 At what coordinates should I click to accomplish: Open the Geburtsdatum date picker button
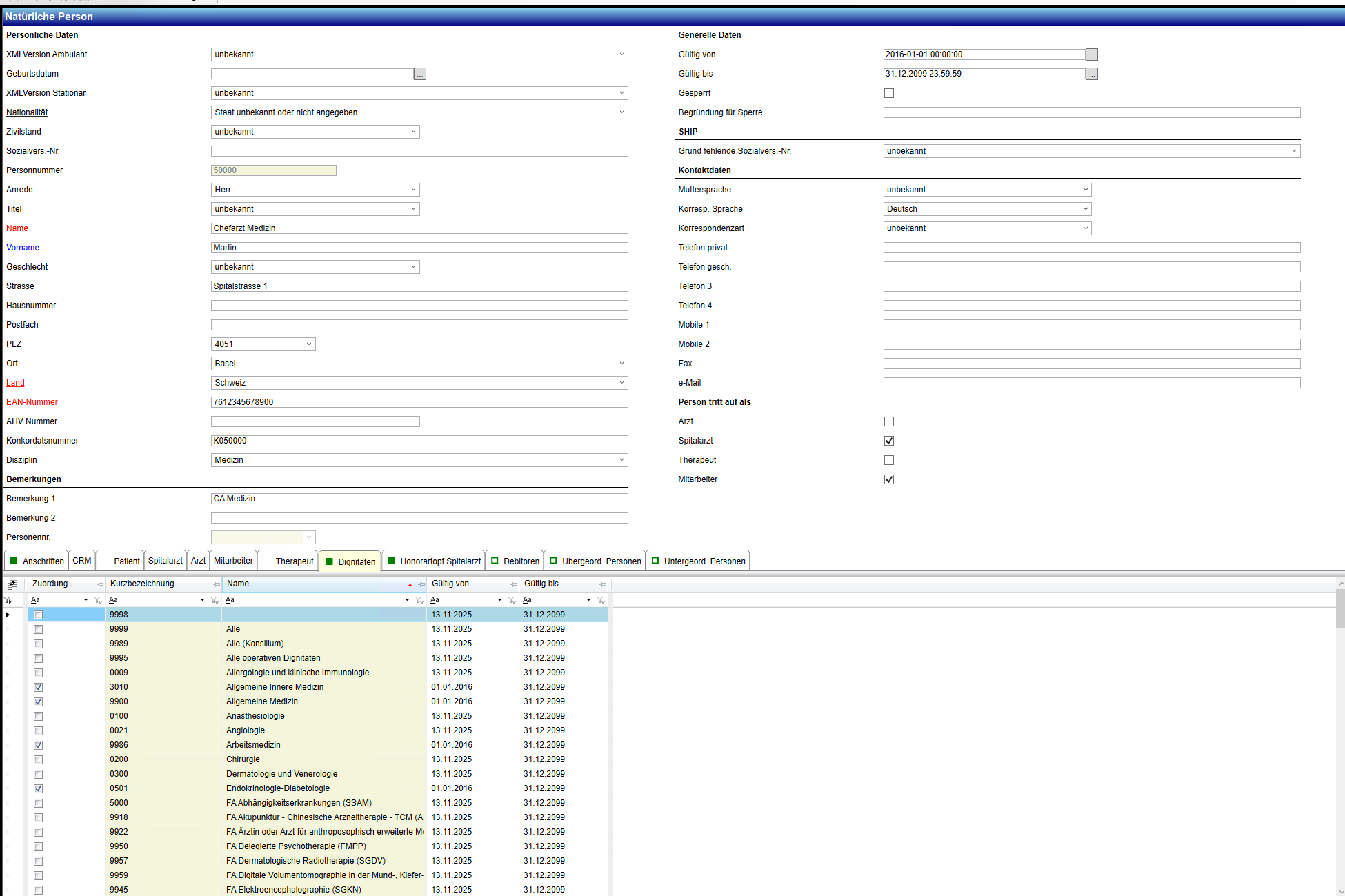tap(419, 74)
